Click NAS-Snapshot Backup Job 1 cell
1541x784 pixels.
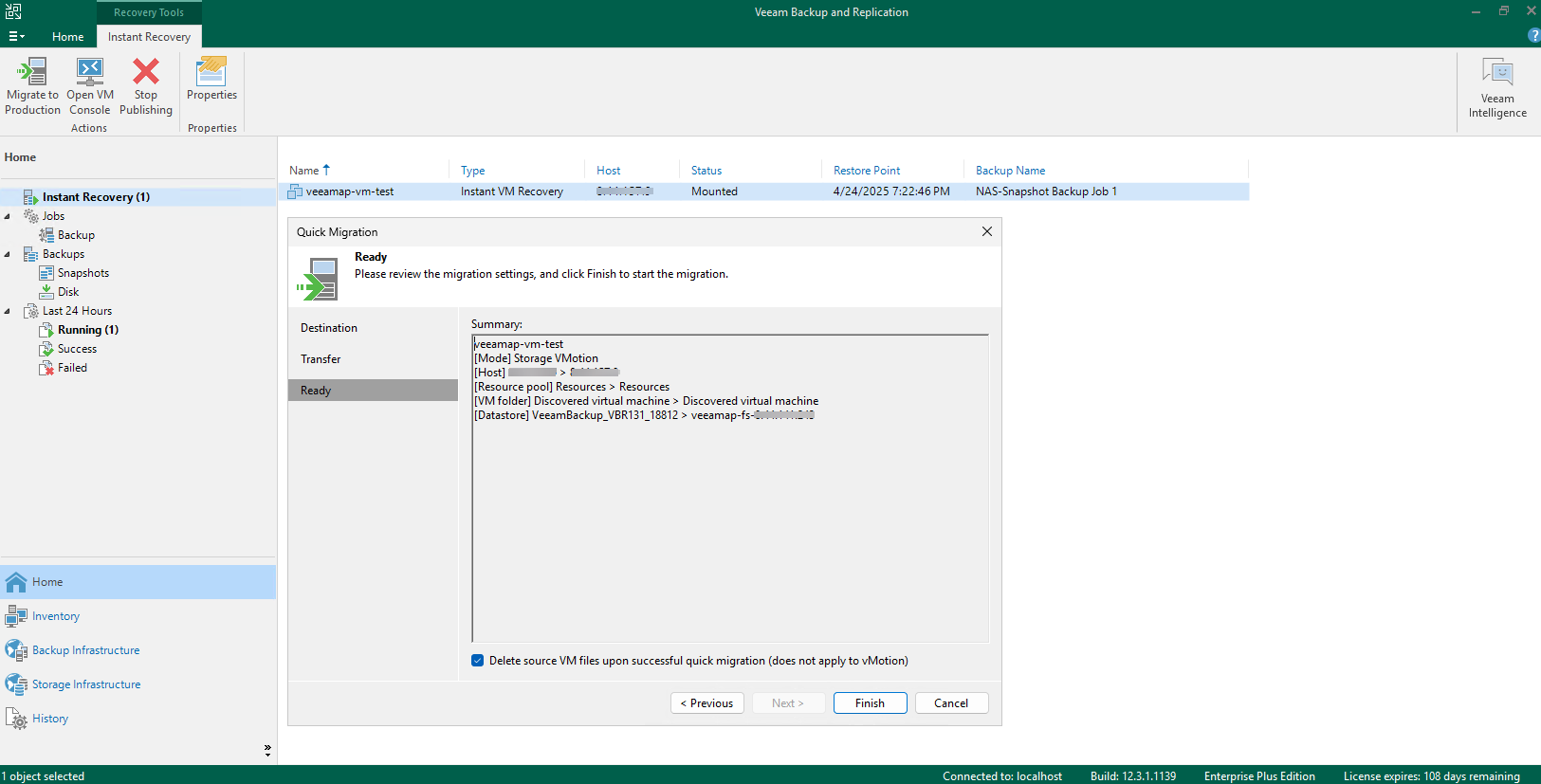(x=1046, y=191)
